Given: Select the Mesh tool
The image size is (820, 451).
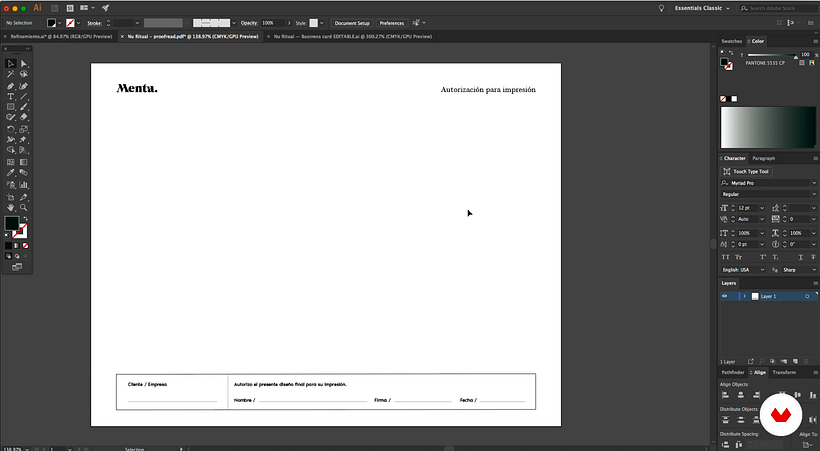Looking at the screenshot, I should click(10, 162).
